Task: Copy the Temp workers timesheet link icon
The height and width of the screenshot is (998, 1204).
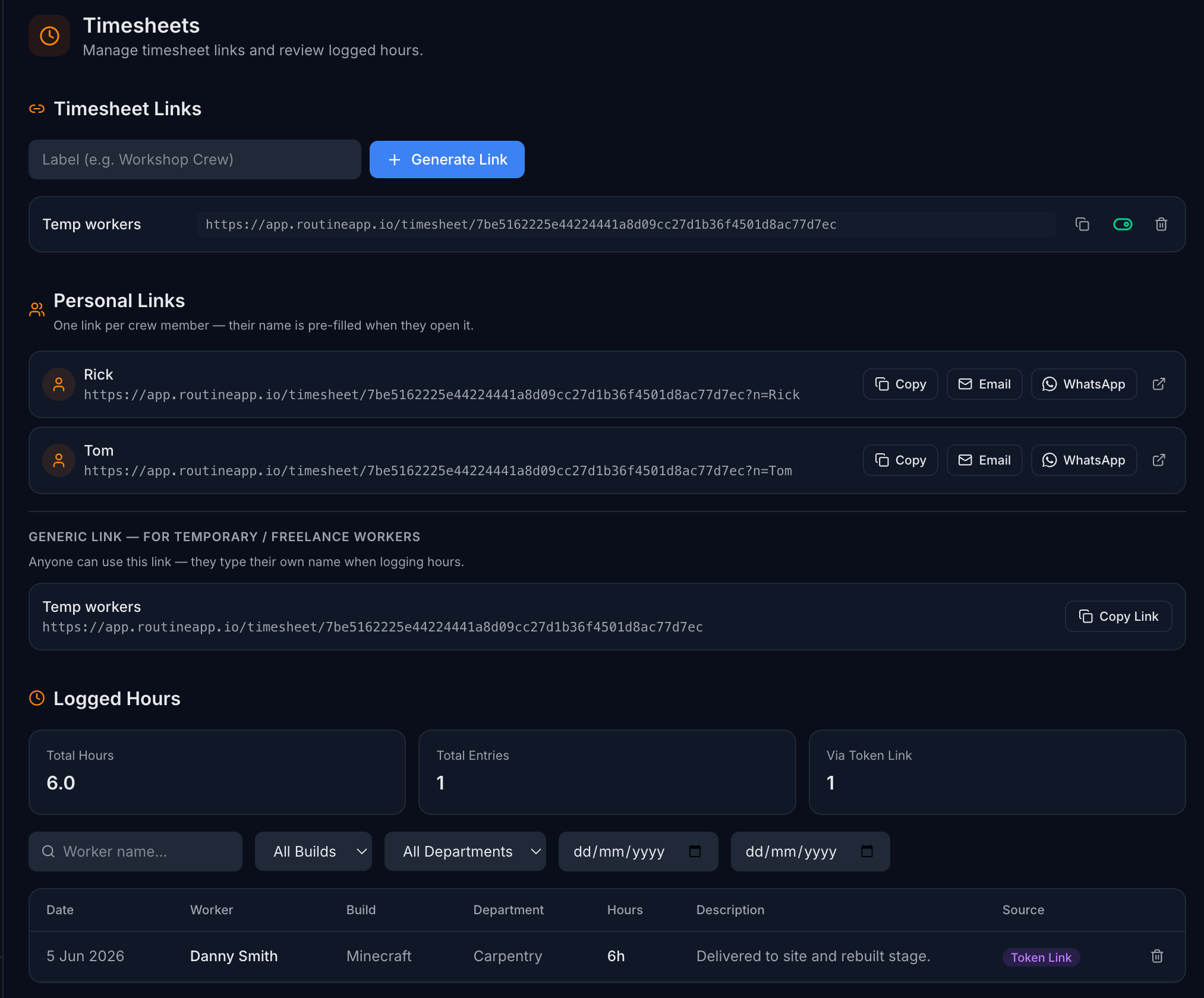Action: (x=1082, y=225)
